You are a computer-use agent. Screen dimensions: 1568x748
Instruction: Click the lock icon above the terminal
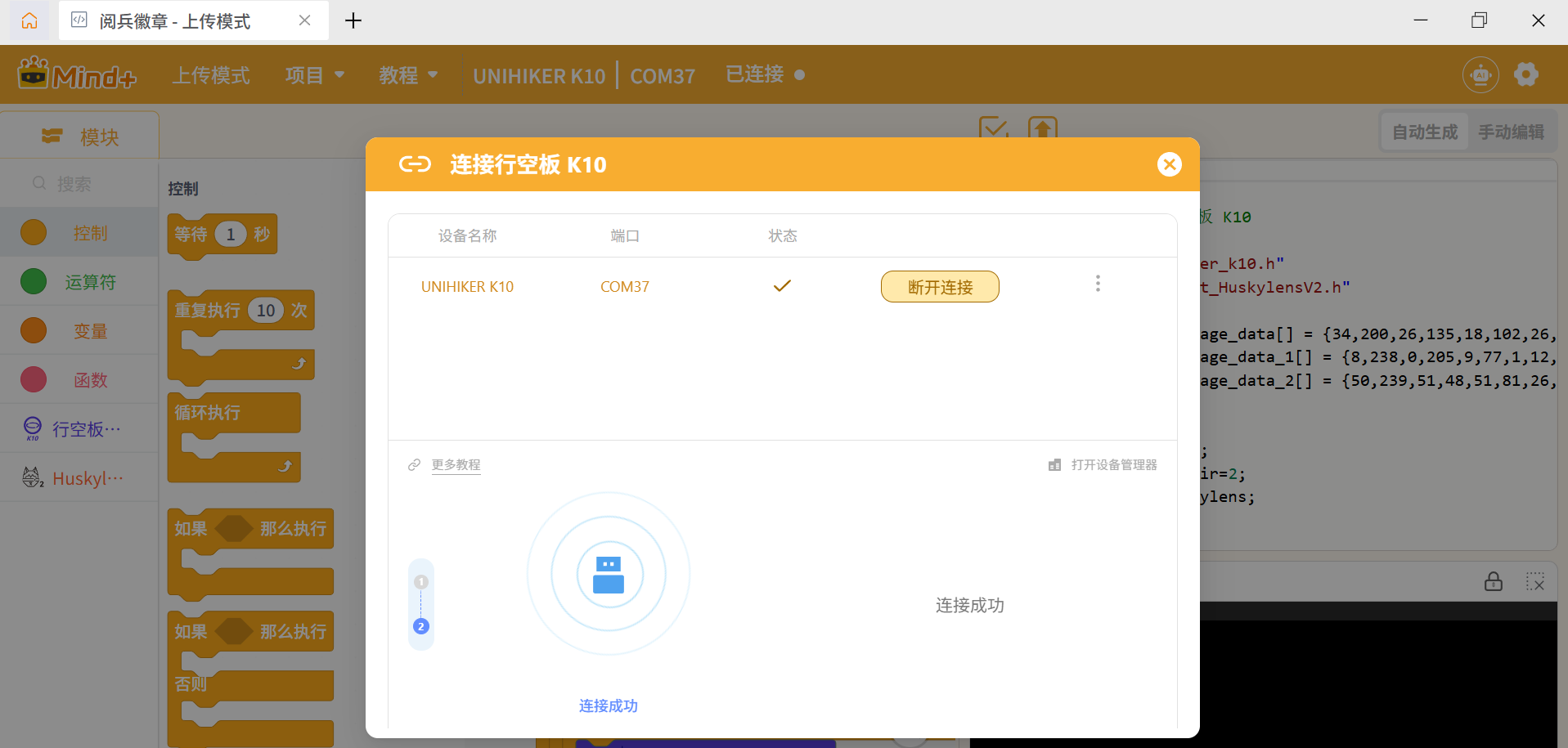[x=1494, y=581]
